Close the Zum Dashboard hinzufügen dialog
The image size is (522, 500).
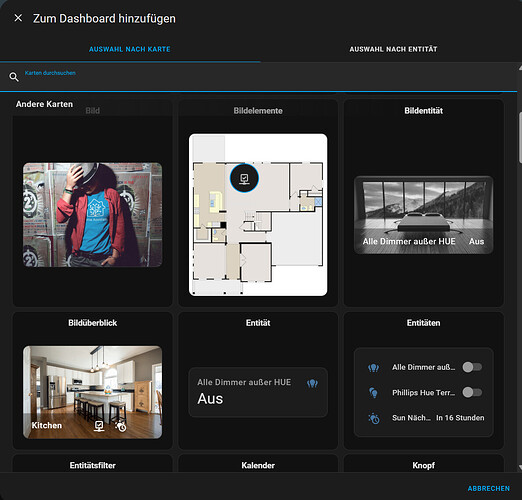pyautogui.click(x=18, y=18)
